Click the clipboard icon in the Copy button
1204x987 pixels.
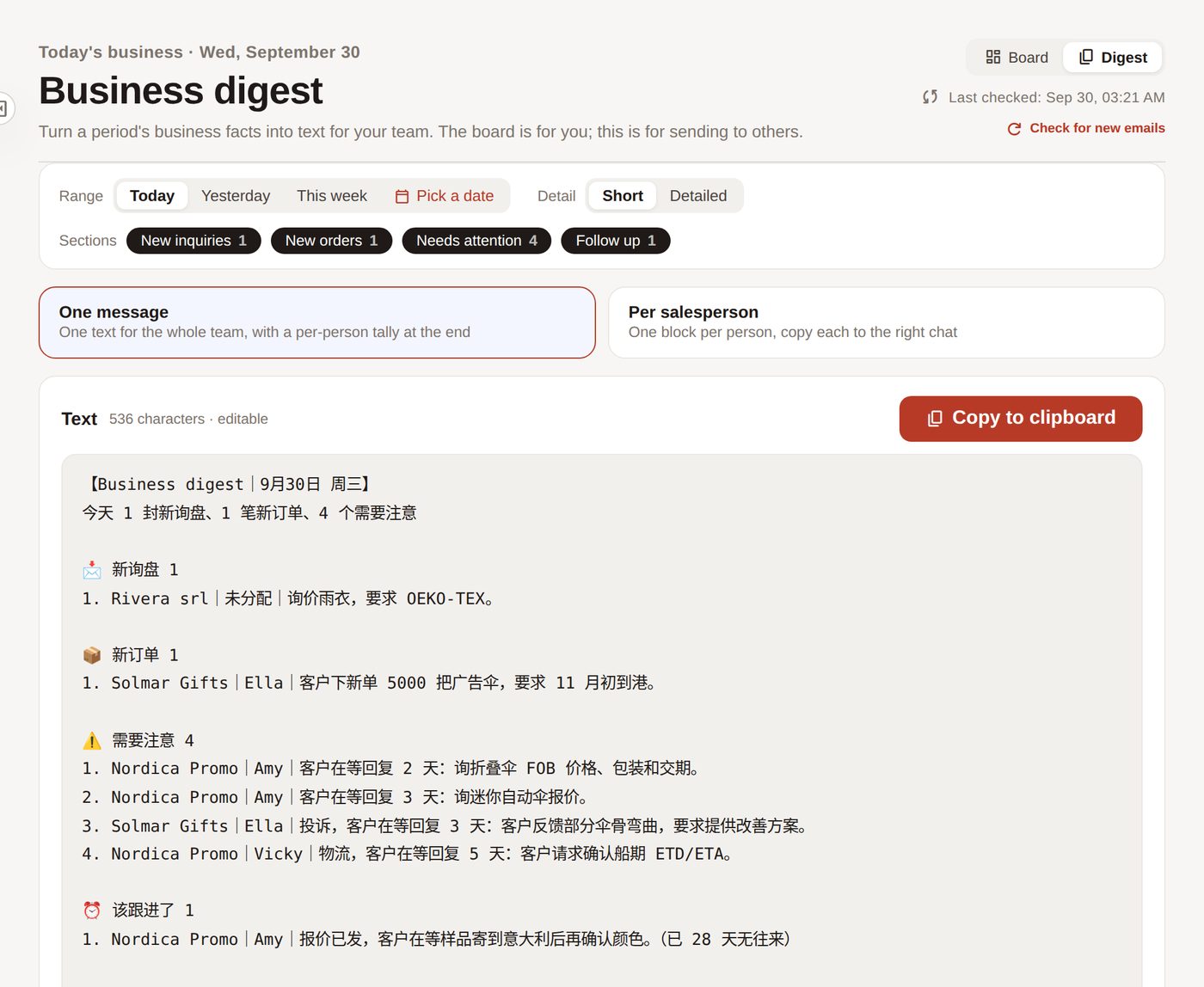tap(935, 419)
